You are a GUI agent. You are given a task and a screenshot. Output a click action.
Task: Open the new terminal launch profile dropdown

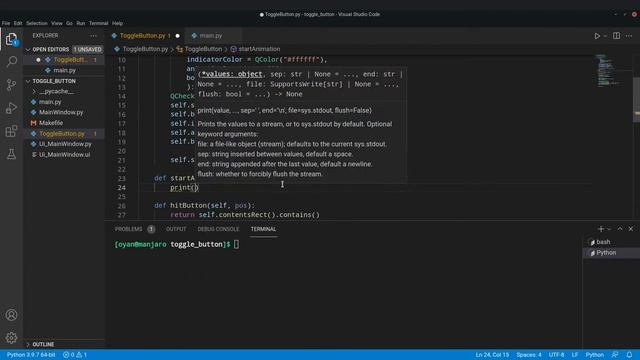point(609,229)
